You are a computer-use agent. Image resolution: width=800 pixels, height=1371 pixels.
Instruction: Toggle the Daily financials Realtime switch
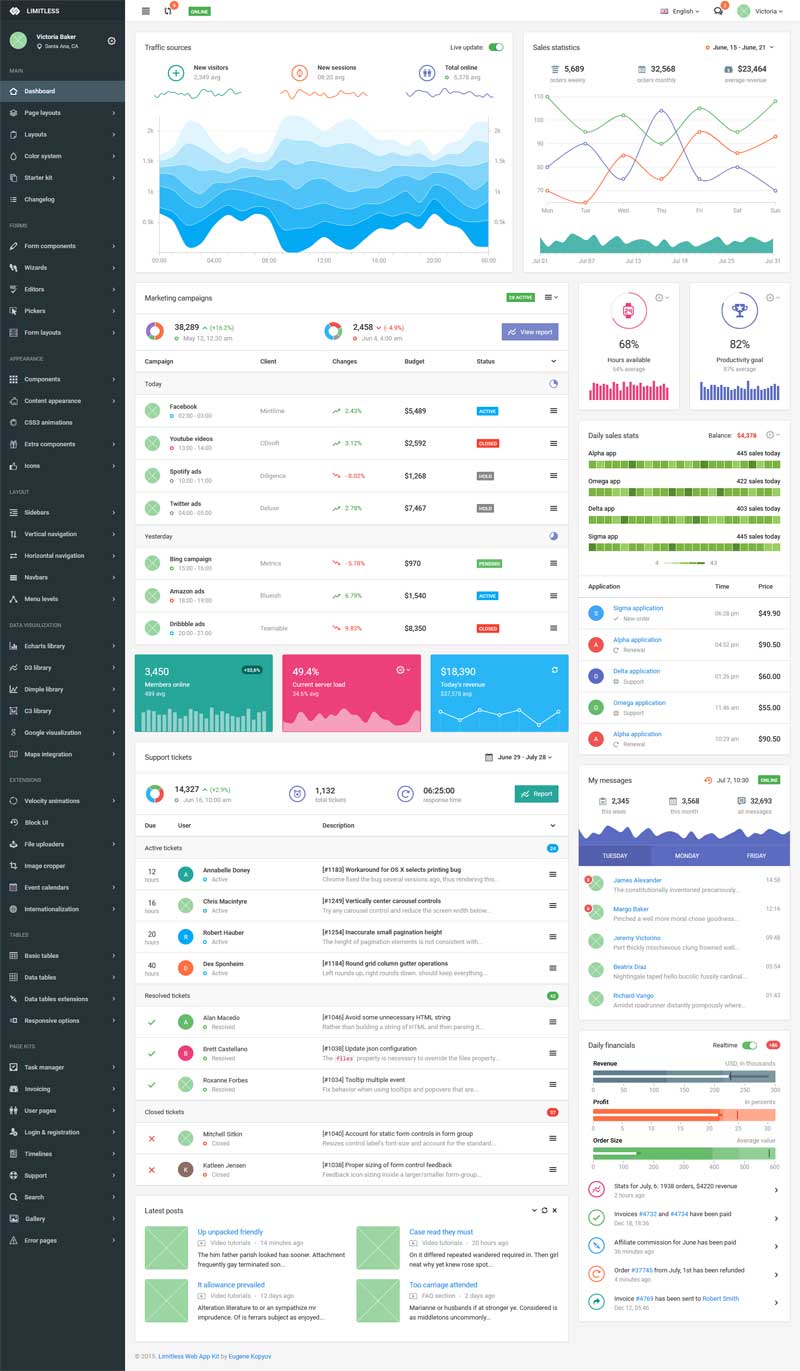tap(749, 1045)
